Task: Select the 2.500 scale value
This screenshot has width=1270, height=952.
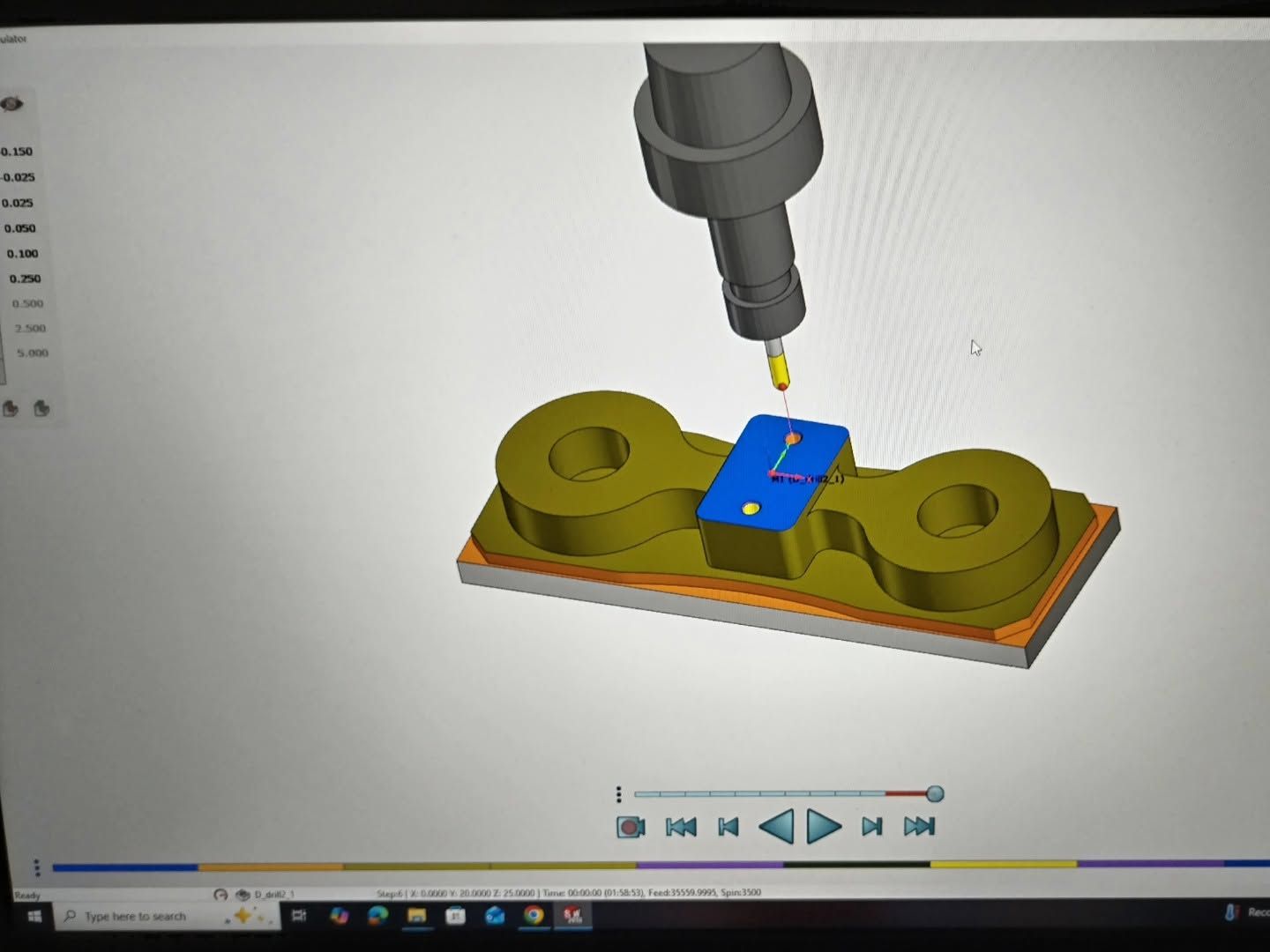Action: (x=31, y=328)
